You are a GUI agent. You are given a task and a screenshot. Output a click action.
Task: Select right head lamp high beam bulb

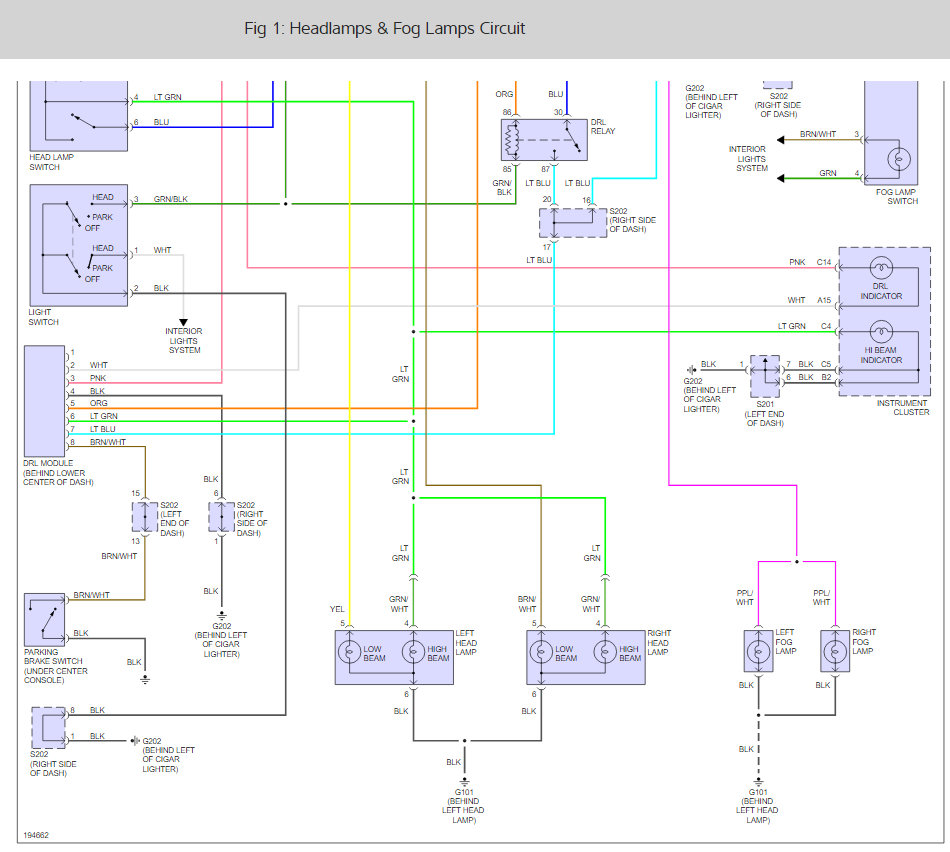605,652
